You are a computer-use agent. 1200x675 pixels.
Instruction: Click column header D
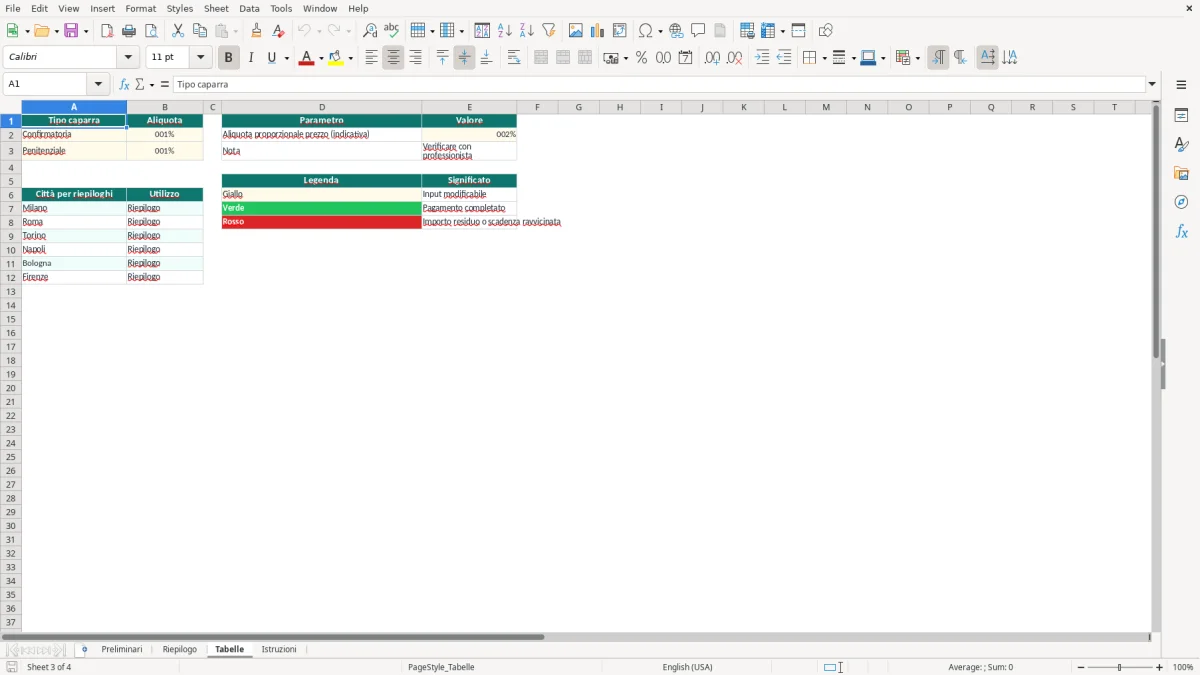pos(322,107)
